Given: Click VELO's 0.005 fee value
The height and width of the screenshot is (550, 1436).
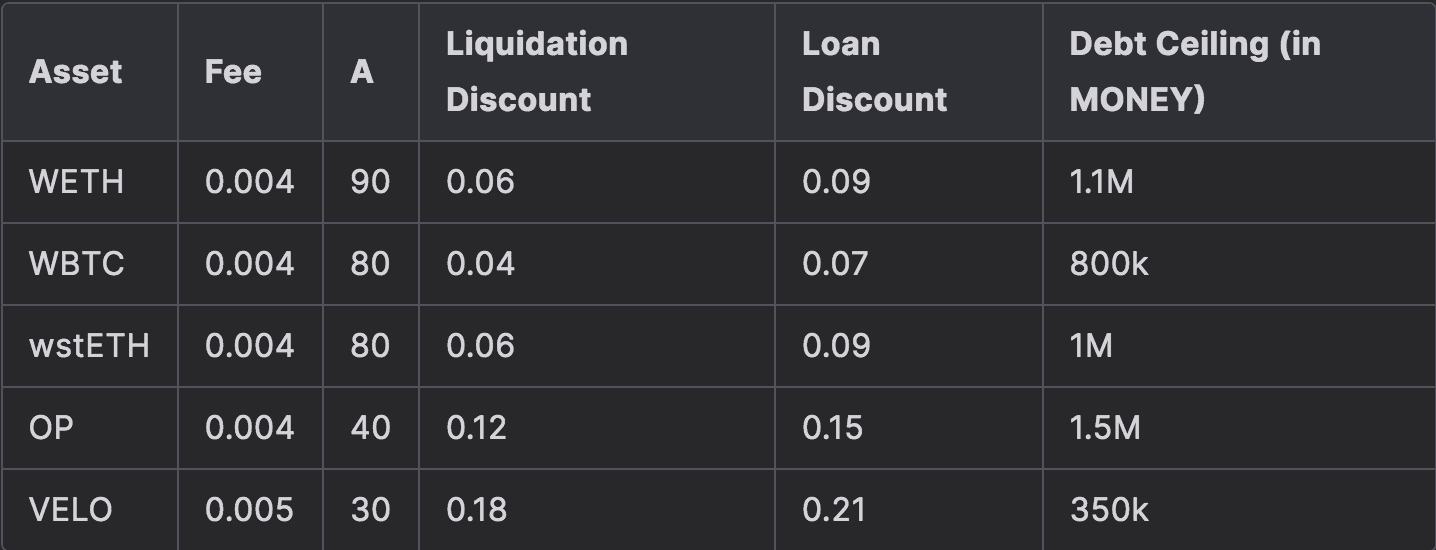Looking at the screenshot, I should pyautogui.click(x=249, y=510).
